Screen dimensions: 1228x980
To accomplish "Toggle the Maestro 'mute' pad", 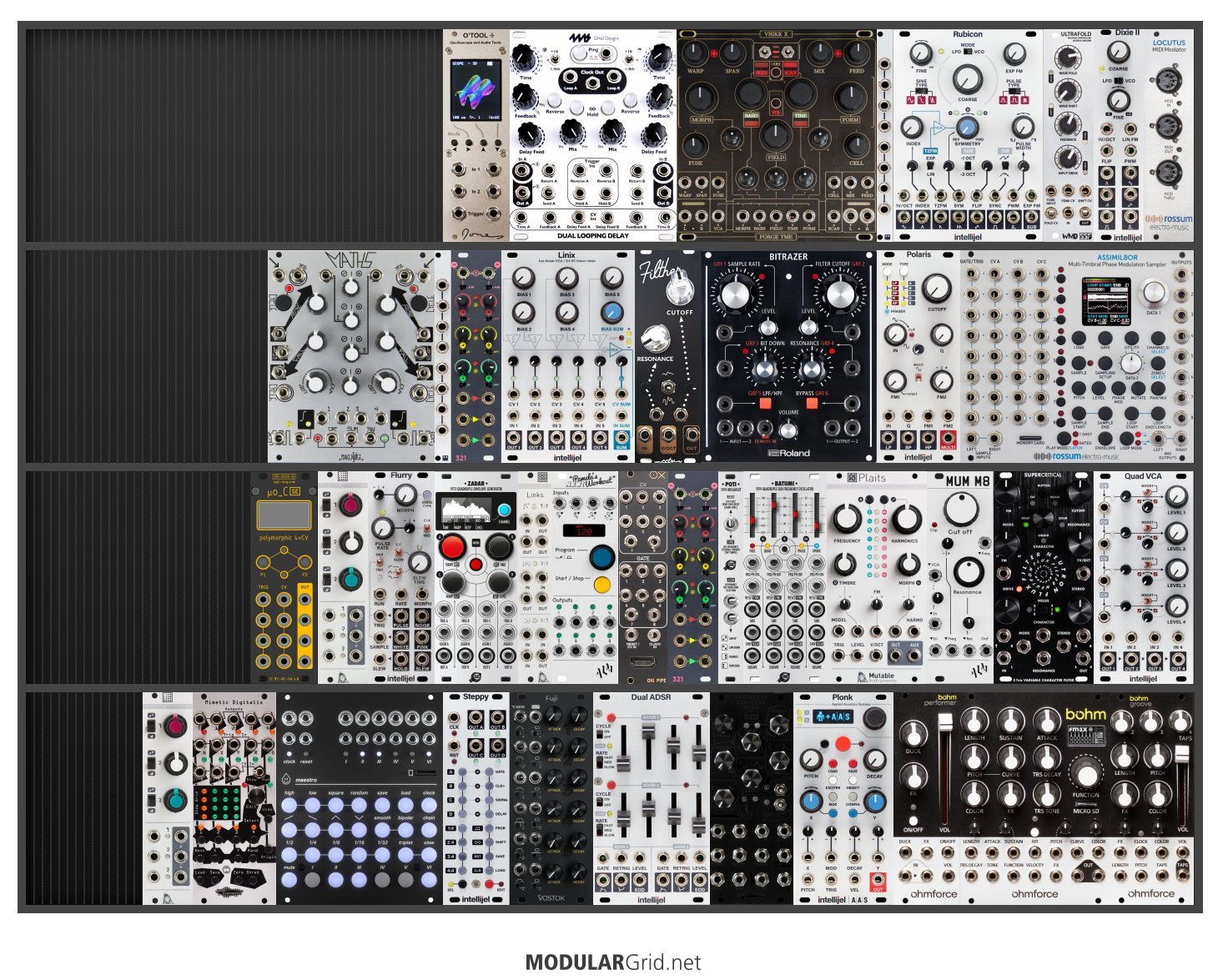I will 289,879.
